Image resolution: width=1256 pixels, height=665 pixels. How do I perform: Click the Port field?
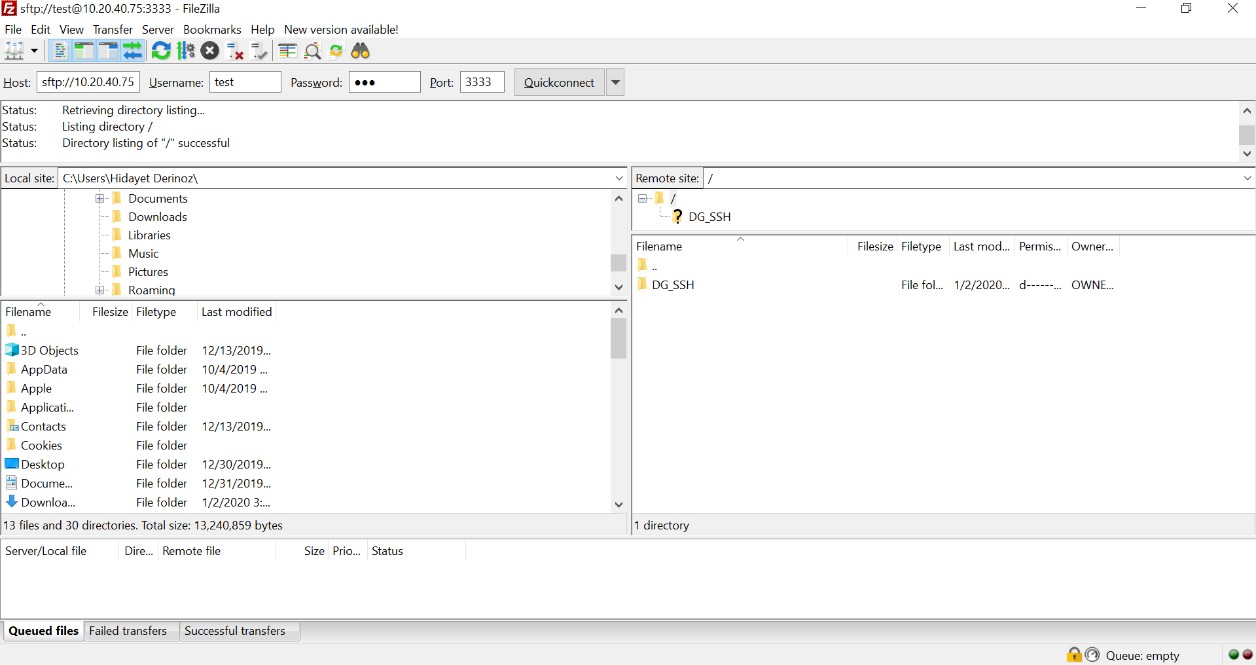(482, 82)
